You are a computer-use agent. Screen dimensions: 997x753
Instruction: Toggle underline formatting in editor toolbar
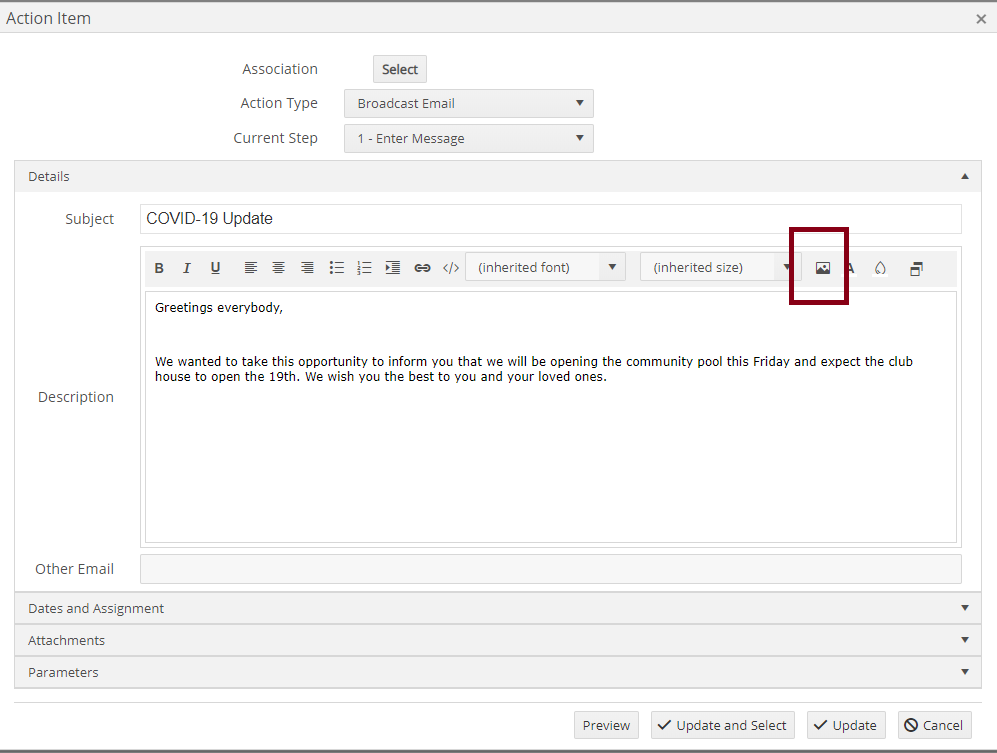(216, 268)
